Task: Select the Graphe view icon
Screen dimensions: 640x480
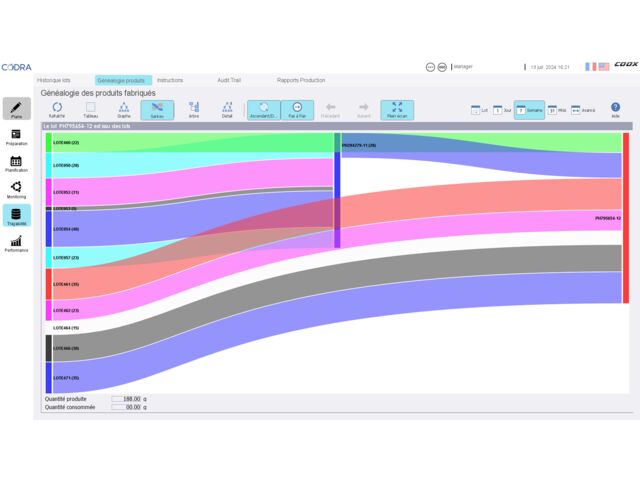Action: pyautogui.click(x=123, y=109)
